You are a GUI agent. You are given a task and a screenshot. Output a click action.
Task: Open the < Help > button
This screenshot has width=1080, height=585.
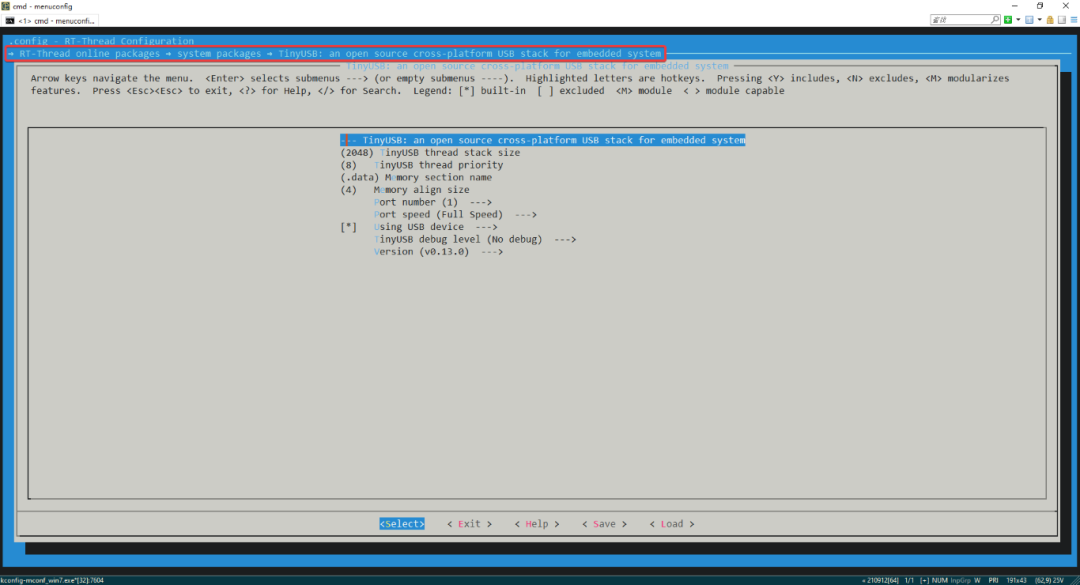point(537,524)
